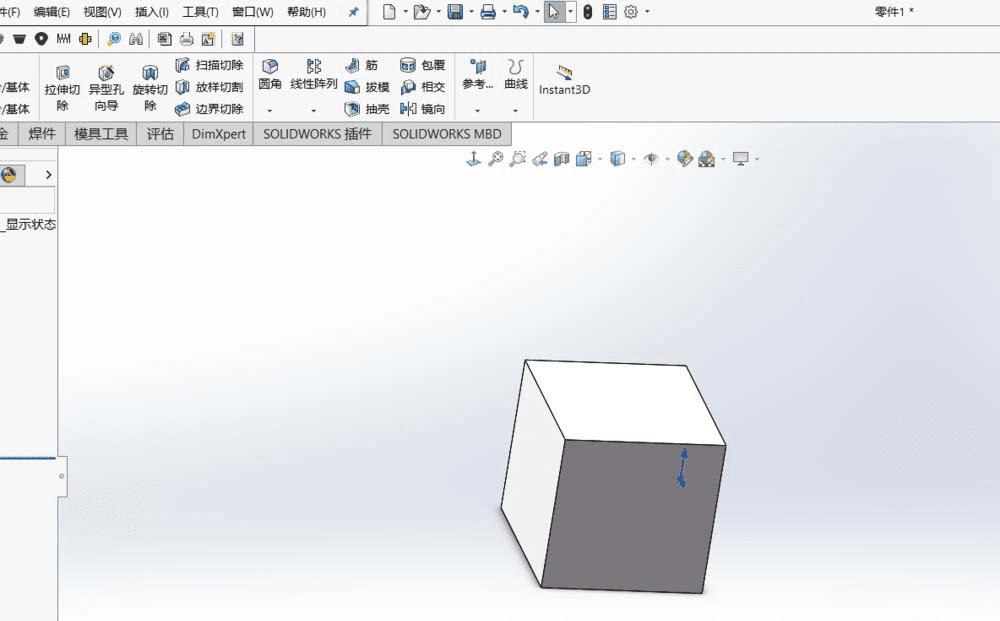The height and width of the screenshot is (621, 1000).
Task: Expand the 曲线 dropdown arrow
Action: point(515,111)
